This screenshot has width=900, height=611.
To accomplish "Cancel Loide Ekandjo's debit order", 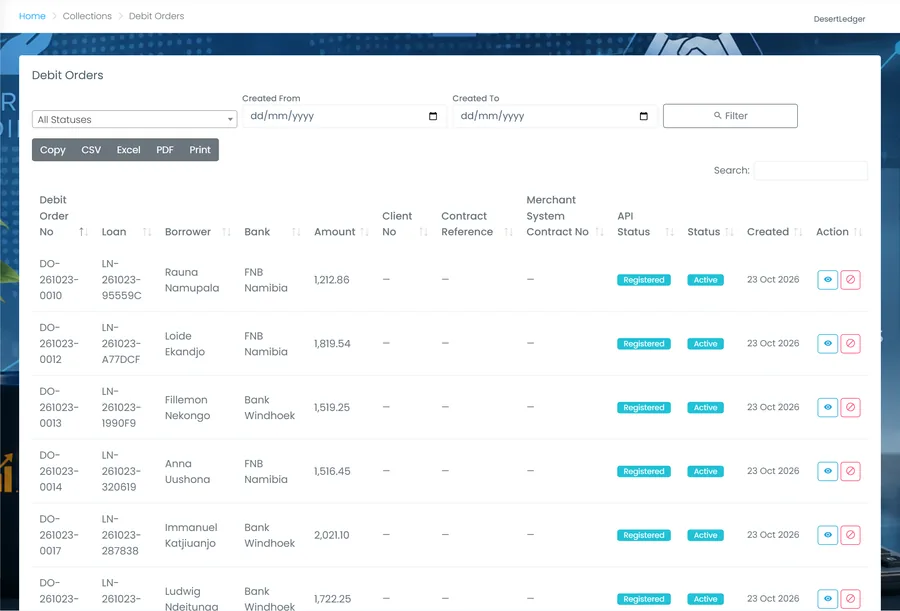I will click(850, 343).
